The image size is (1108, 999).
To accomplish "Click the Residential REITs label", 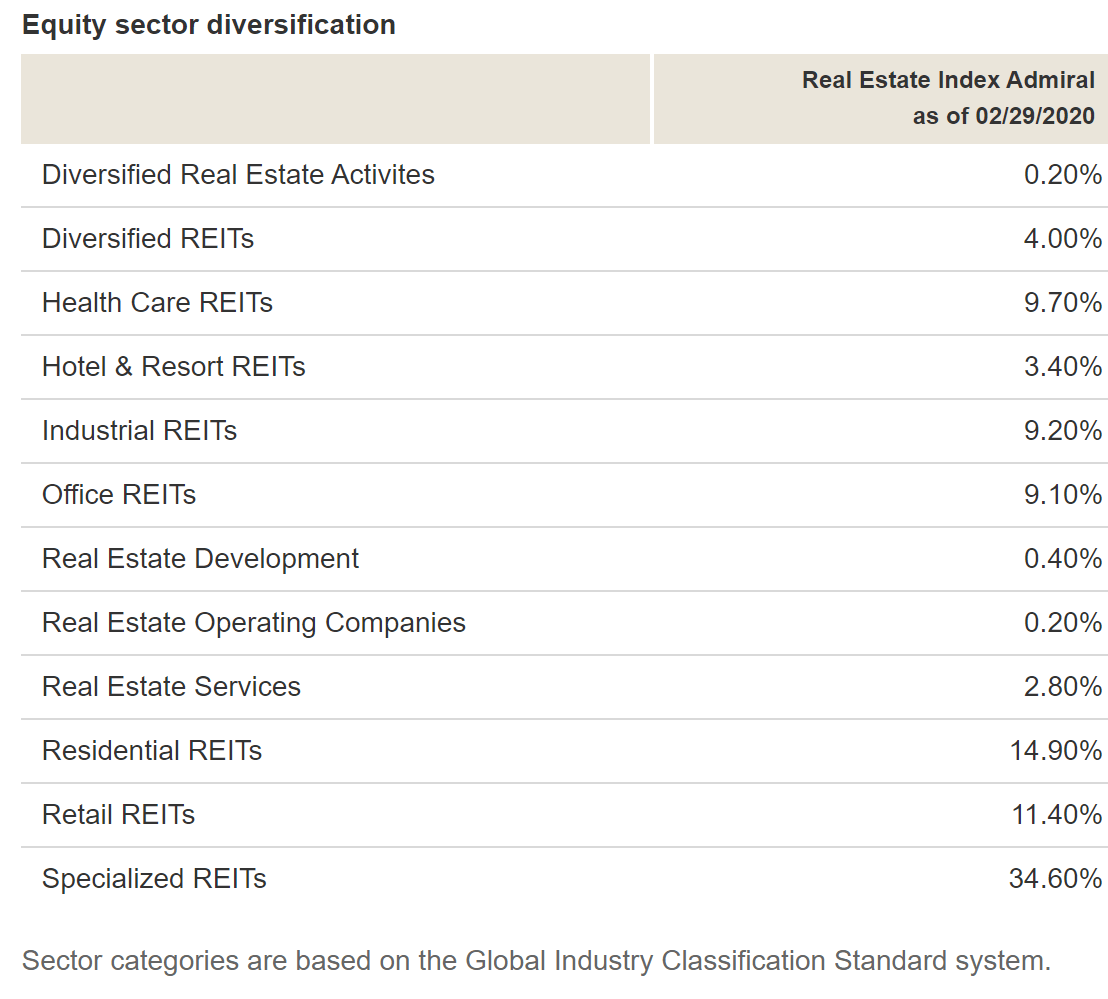I will pyautogui.click(x=154, y=750).
